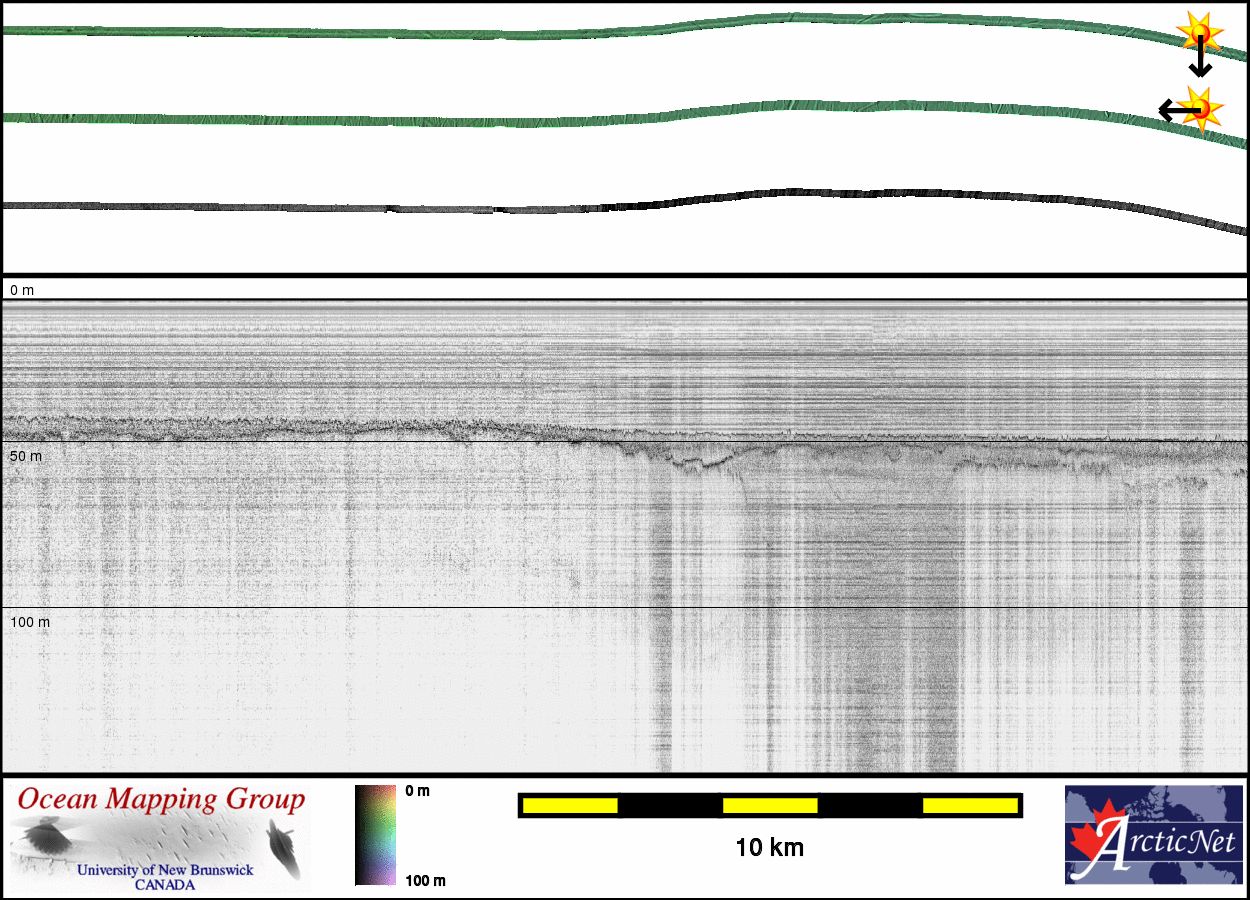1250x900 pixels.
Task: Click the 0 m profile depth label
Action: tap(22, 290)
